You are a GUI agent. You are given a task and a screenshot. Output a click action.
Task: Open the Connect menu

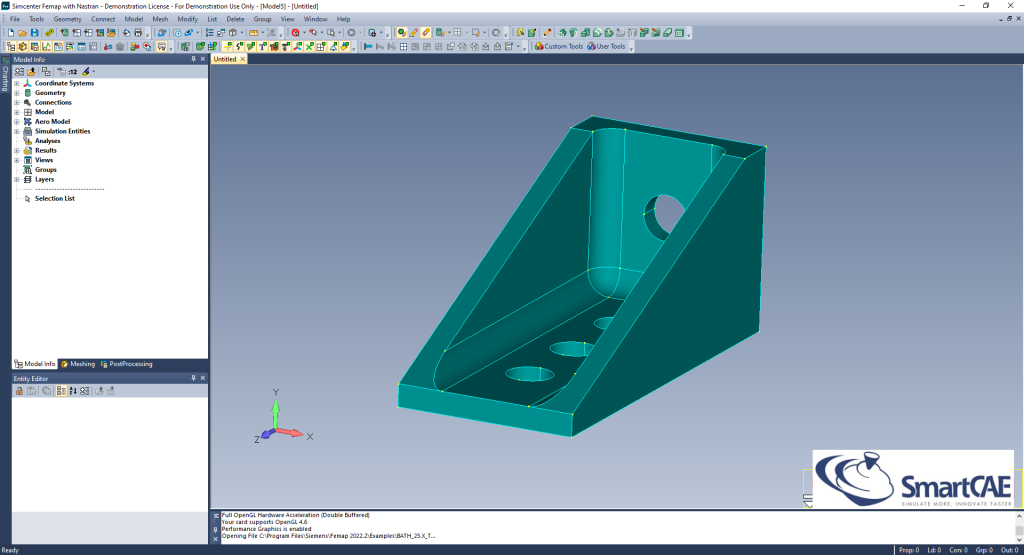[103, 19]
